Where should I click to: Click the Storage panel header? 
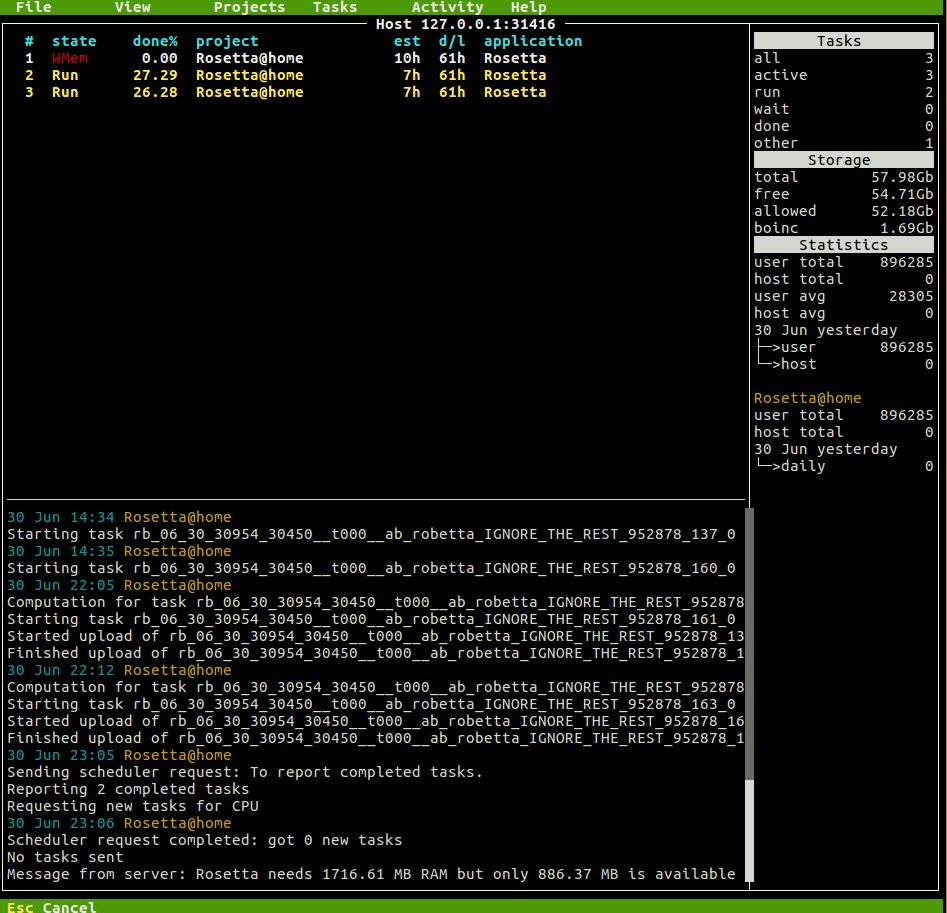[843, 159]
